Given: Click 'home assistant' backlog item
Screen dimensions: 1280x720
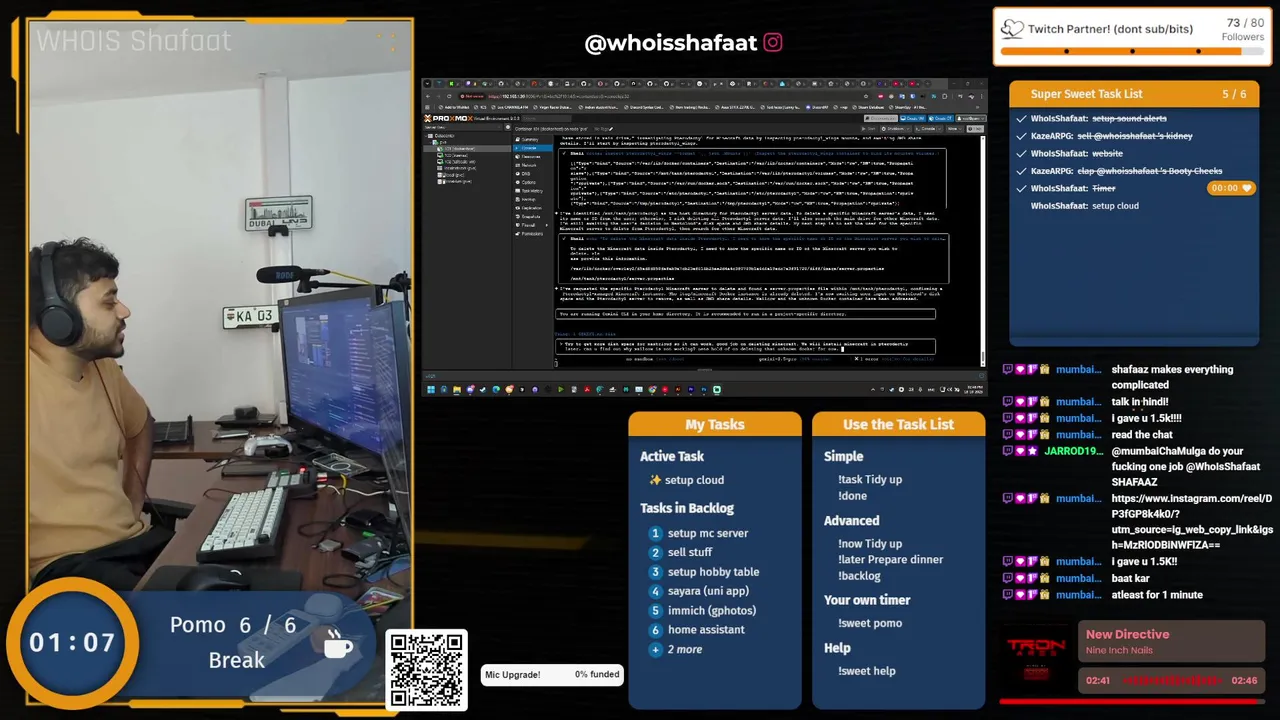Looking at the screenshot, I should click(x=706, y=630).
